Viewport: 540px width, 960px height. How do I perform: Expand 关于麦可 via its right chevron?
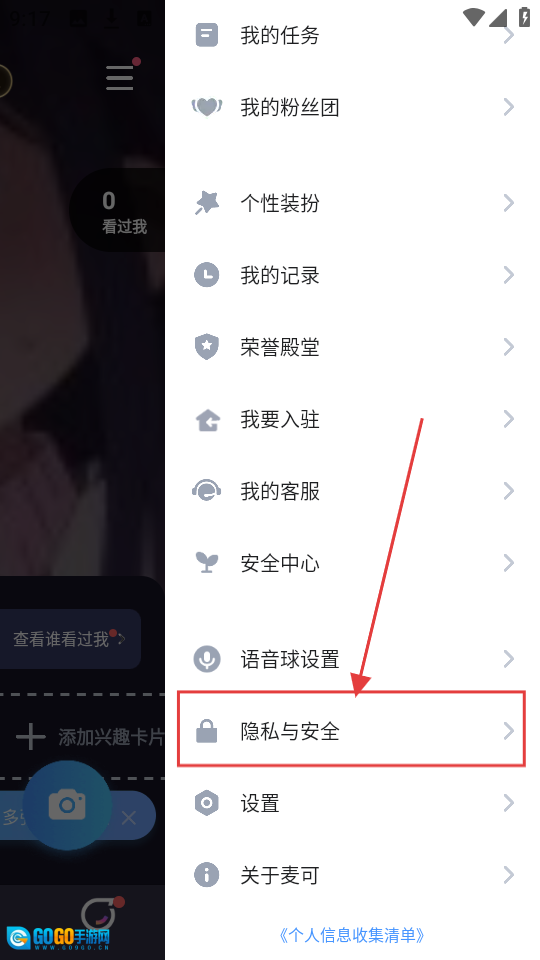point(508,876)
